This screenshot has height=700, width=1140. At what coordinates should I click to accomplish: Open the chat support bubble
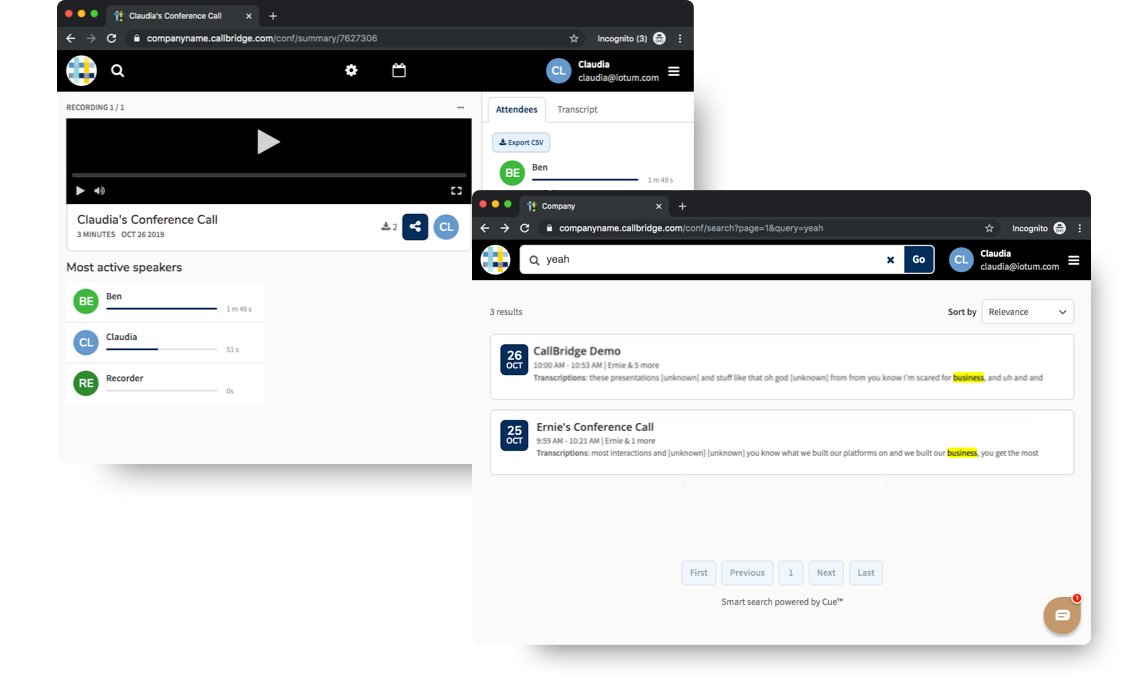1061,615
